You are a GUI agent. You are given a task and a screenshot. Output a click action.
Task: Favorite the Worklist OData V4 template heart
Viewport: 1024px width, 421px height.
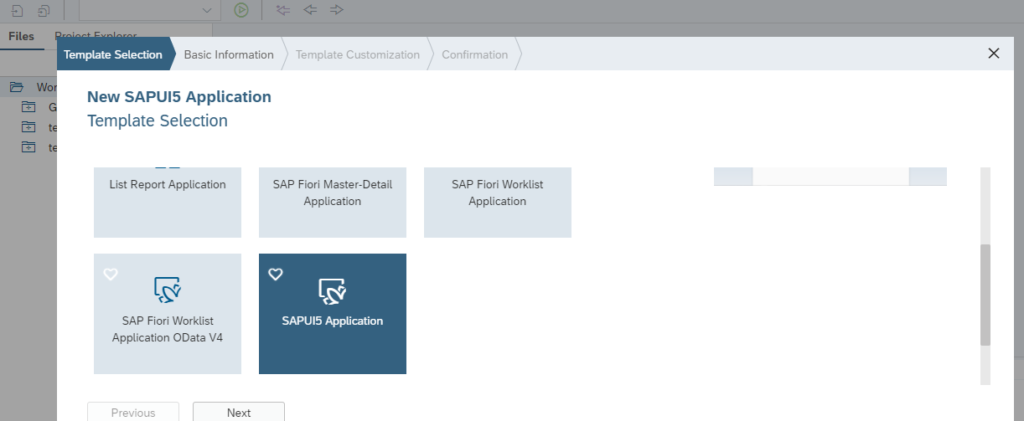coord(111,274)
